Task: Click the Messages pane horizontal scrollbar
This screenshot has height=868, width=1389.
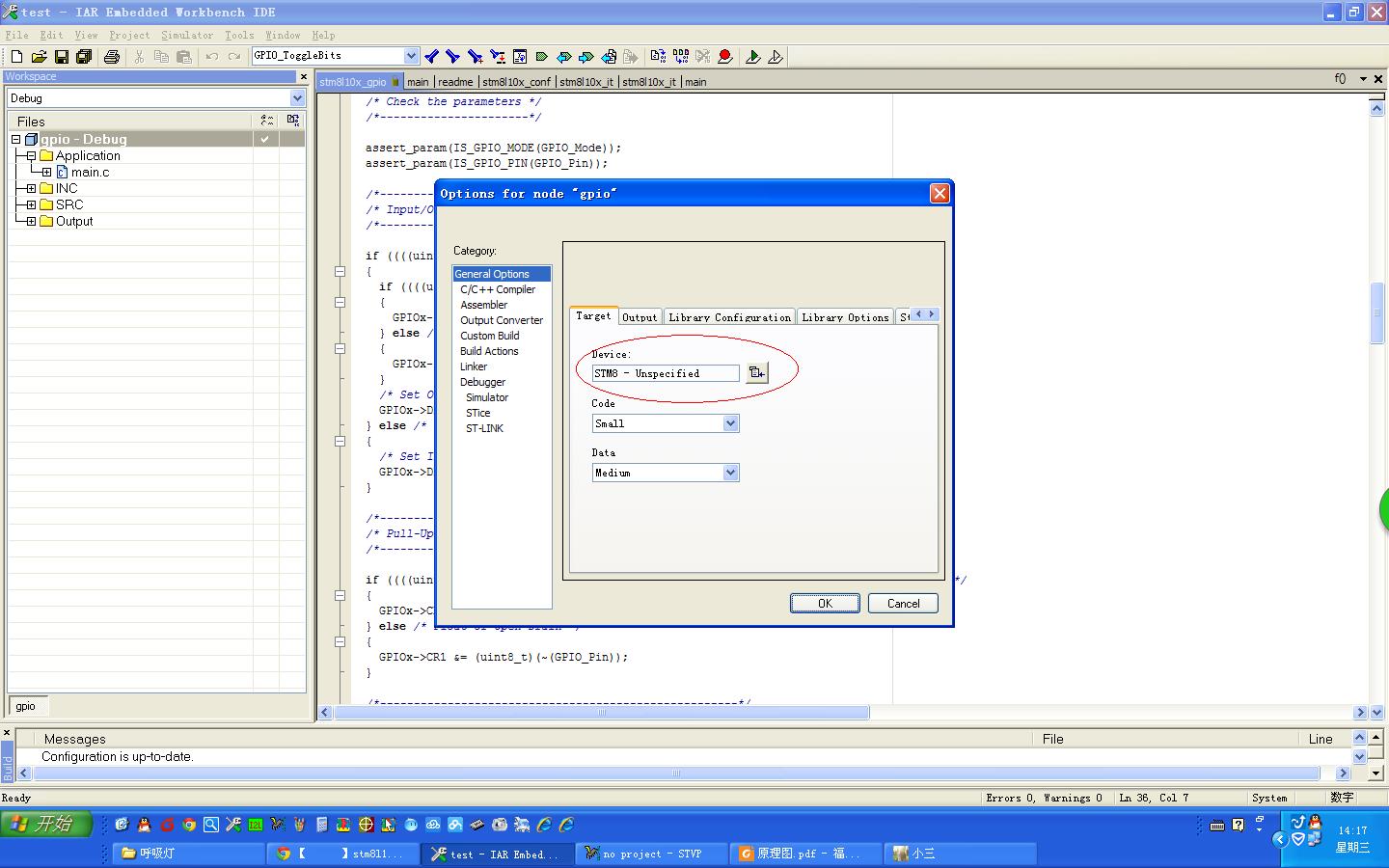Action: pyautogui.click(x=676, y=773)
